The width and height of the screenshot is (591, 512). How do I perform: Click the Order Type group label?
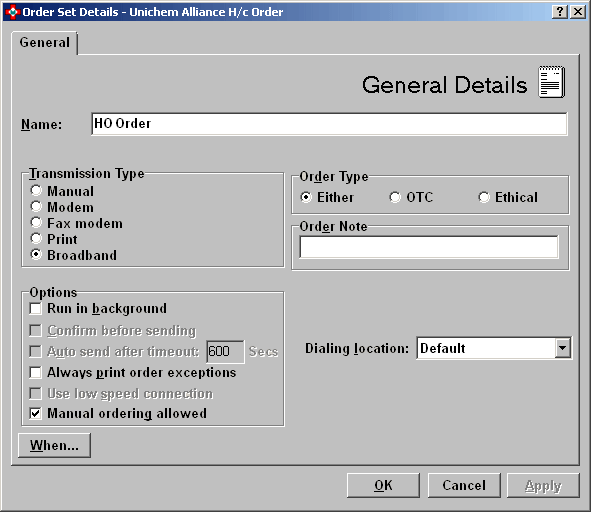[334, 176]
